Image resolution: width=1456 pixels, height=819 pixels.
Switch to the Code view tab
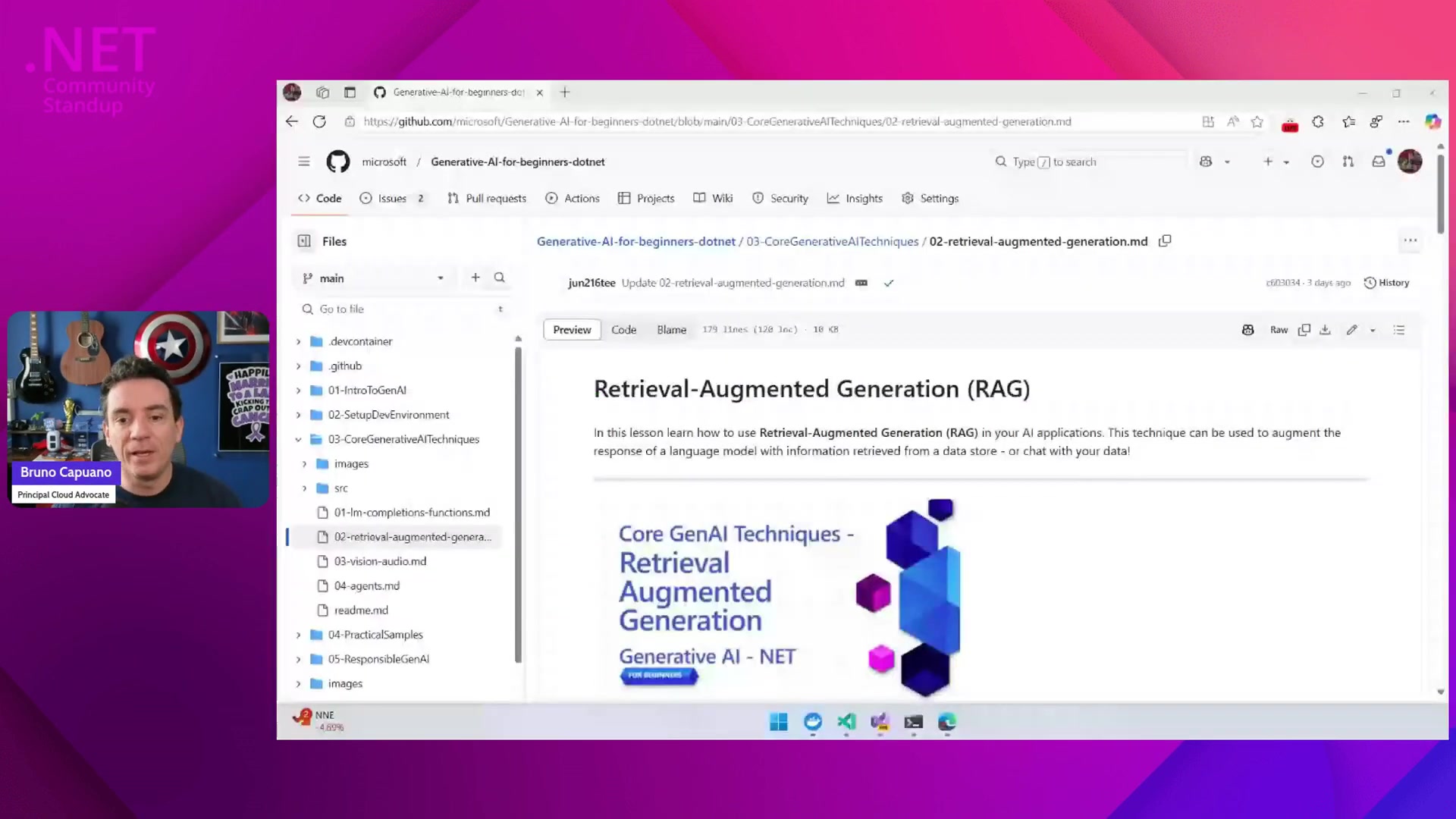[623, 330]
